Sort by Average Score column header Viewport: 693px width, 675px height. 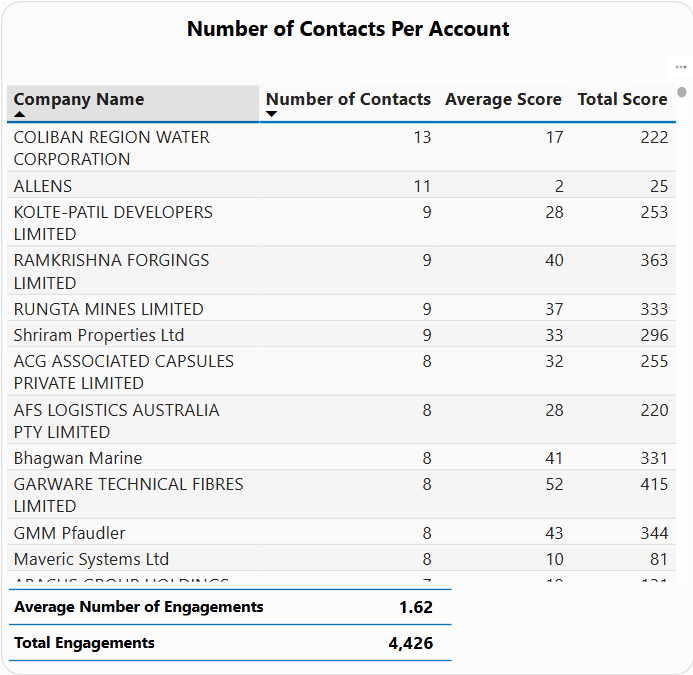pyautogui.click(x=503, y=99)
